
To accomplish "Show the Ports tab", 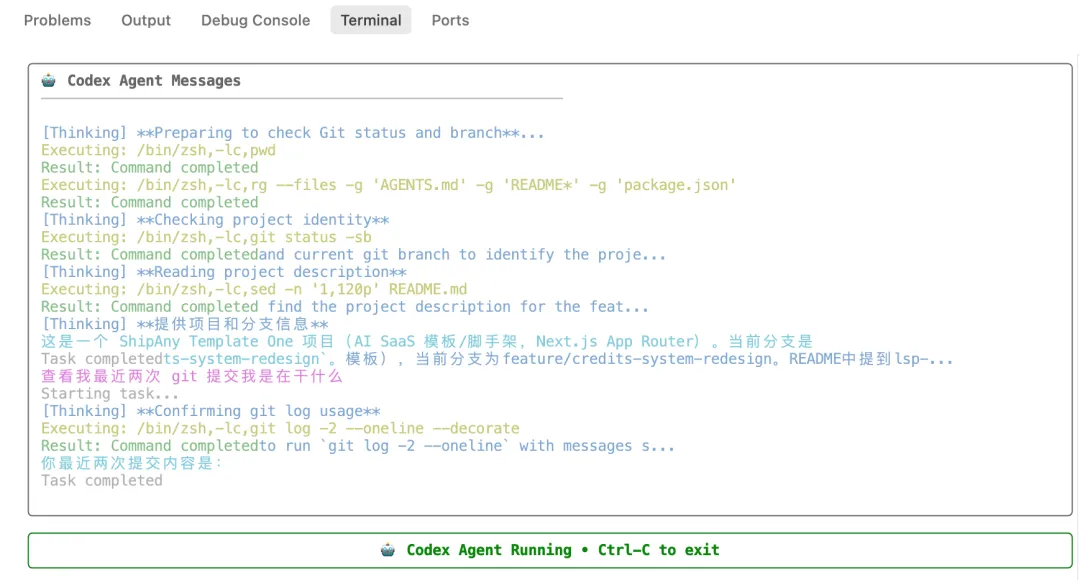I will 450,20.
